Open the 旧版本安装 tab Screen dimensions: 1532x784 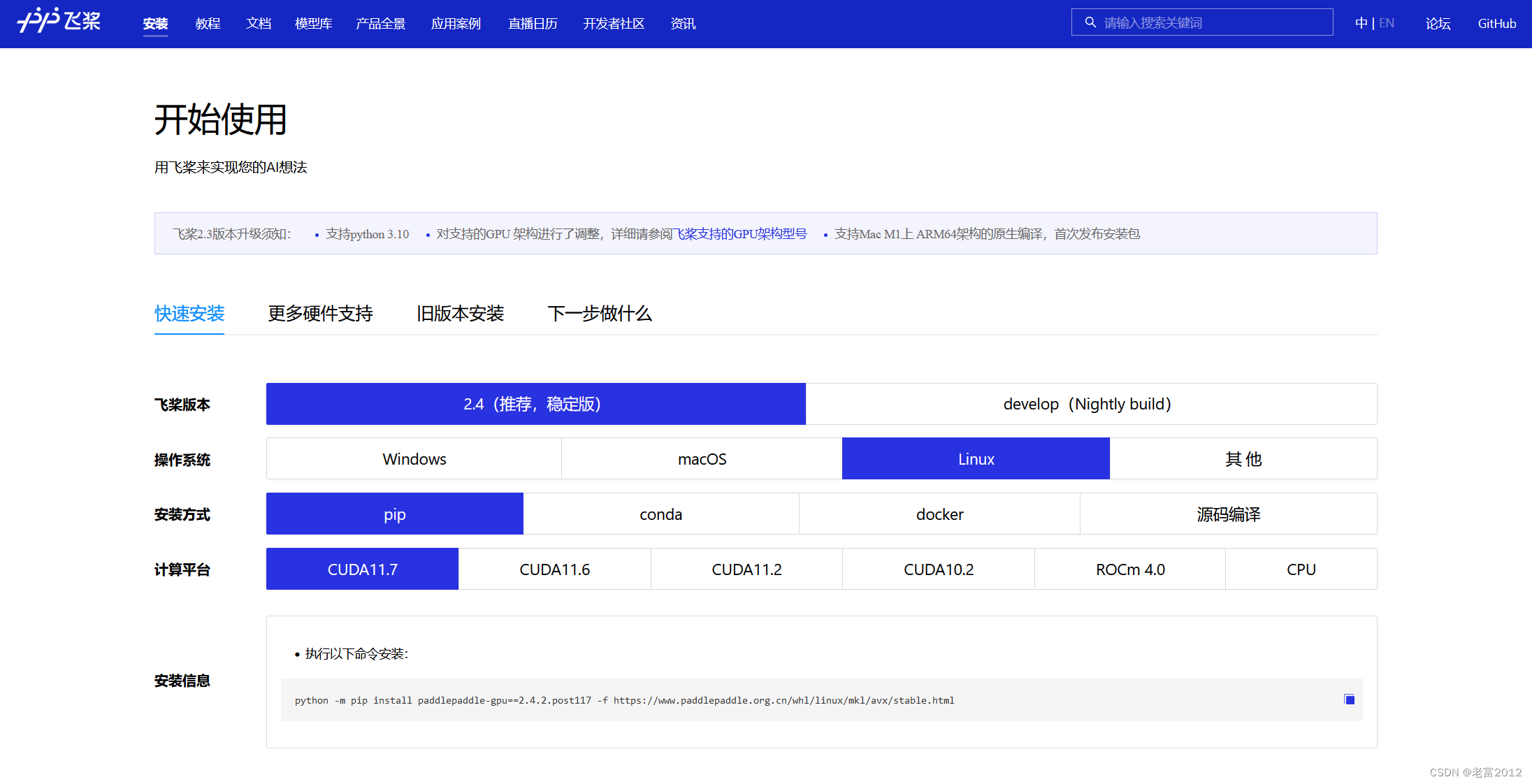point(460,313)
